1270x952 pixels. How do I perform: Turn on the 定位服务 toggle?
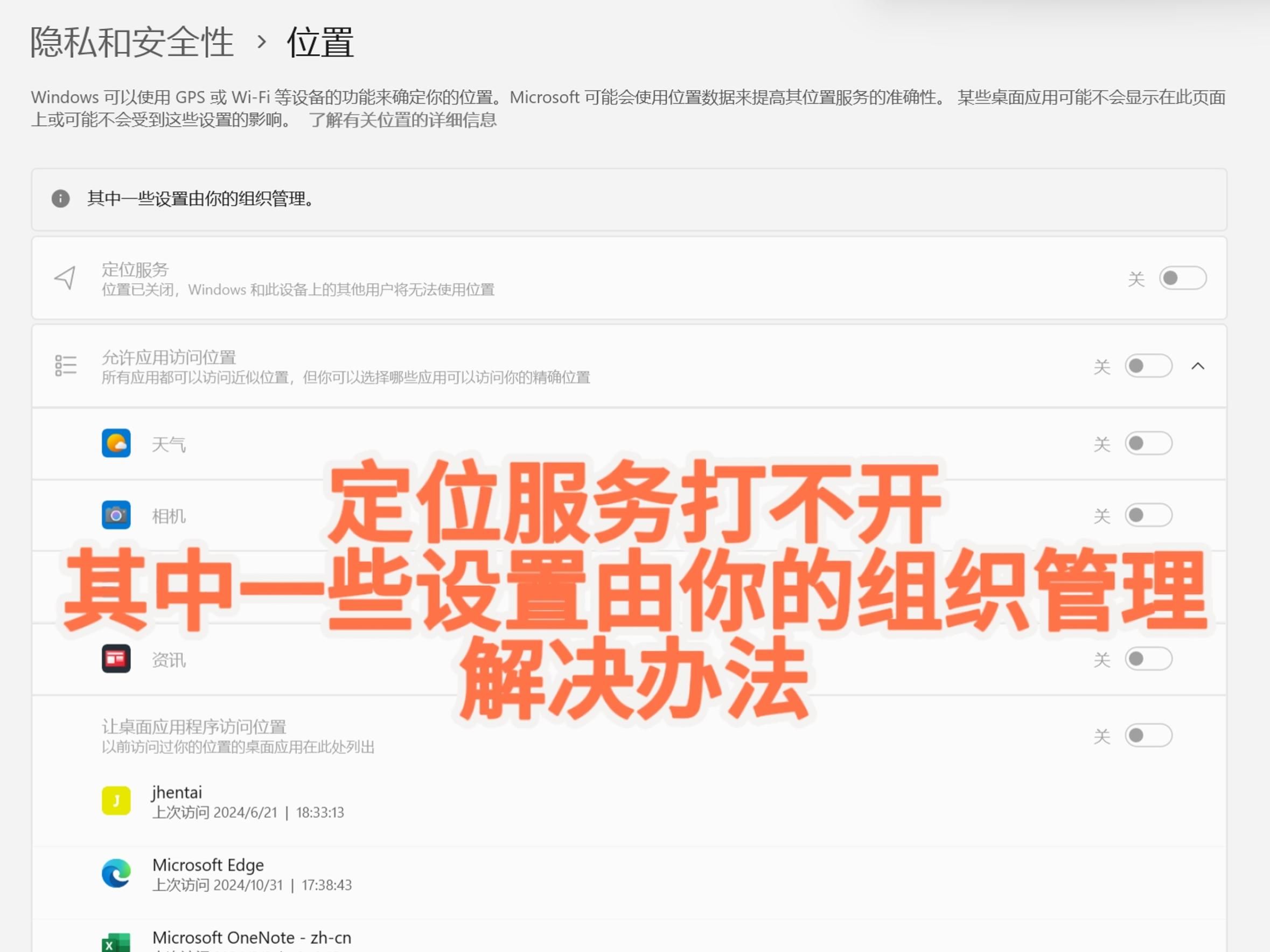click(x=1182, y=278)
